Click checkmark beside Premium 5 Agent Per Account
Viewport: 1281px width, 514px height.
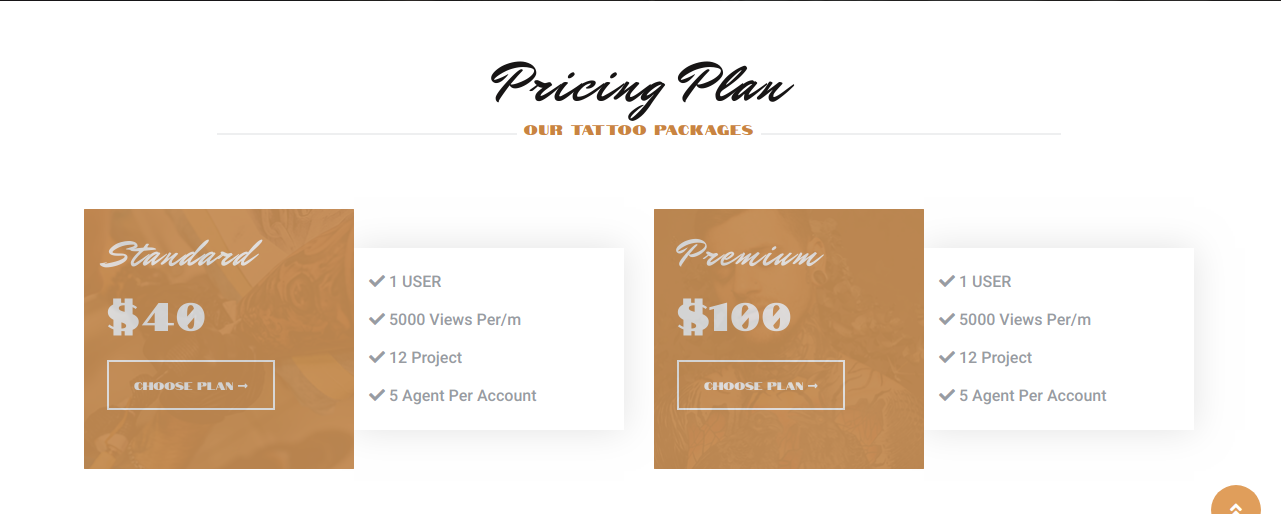[947, 395]
